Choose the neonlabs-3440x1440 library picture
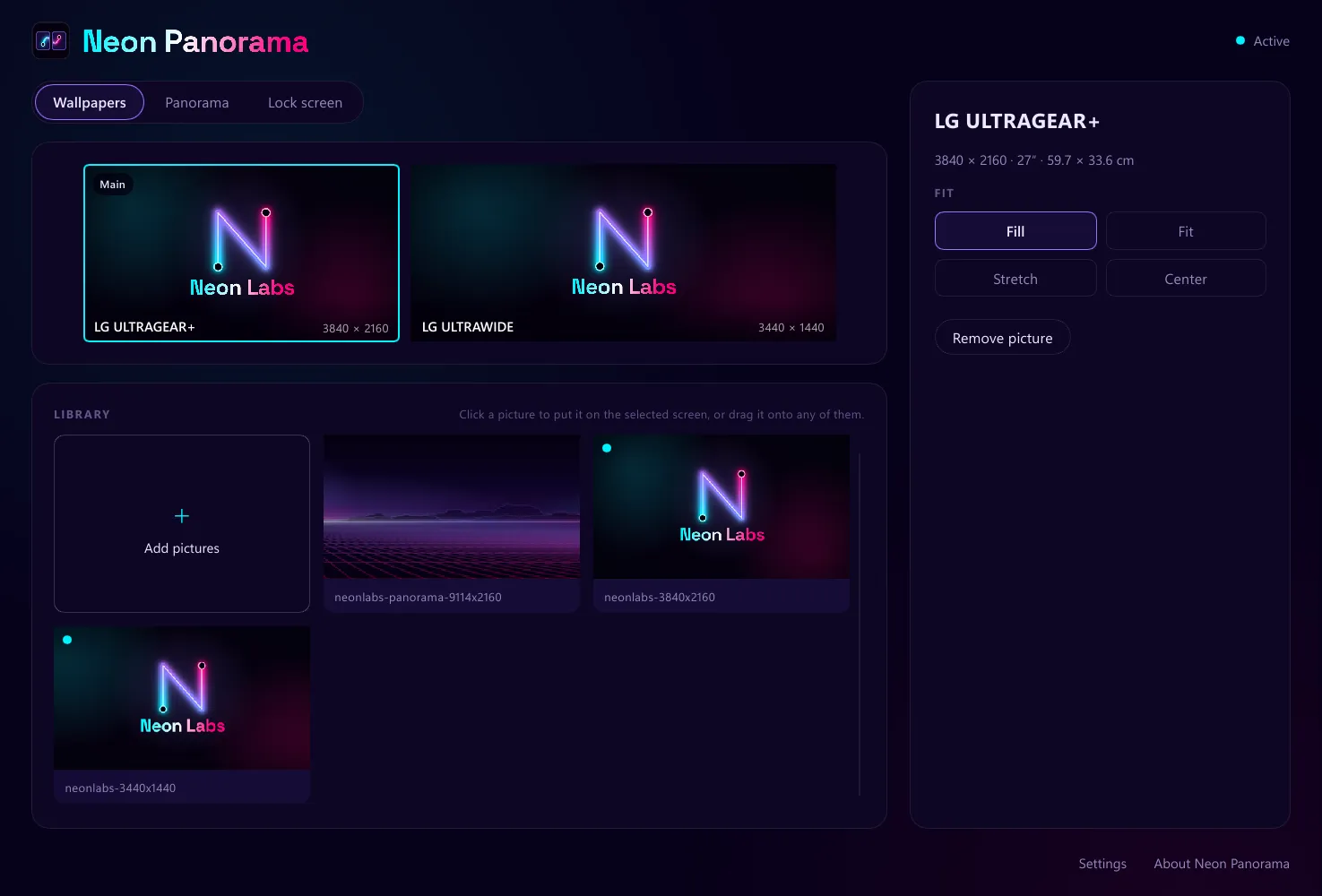The width and height of the screenshot is (1322, 896). pos(182,714)
